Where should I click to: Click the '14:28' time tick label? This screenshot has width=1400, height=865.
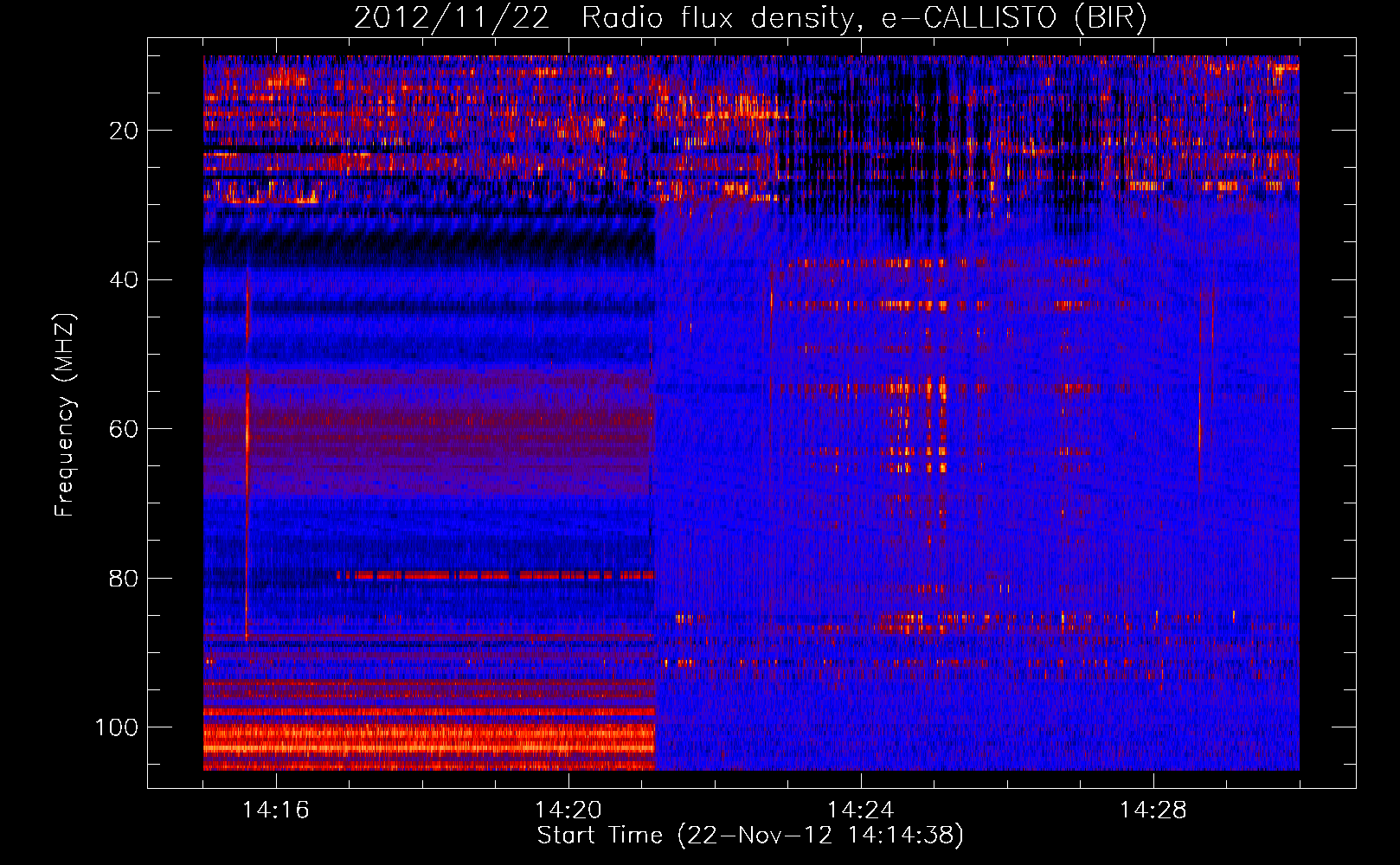(1153, 811)
